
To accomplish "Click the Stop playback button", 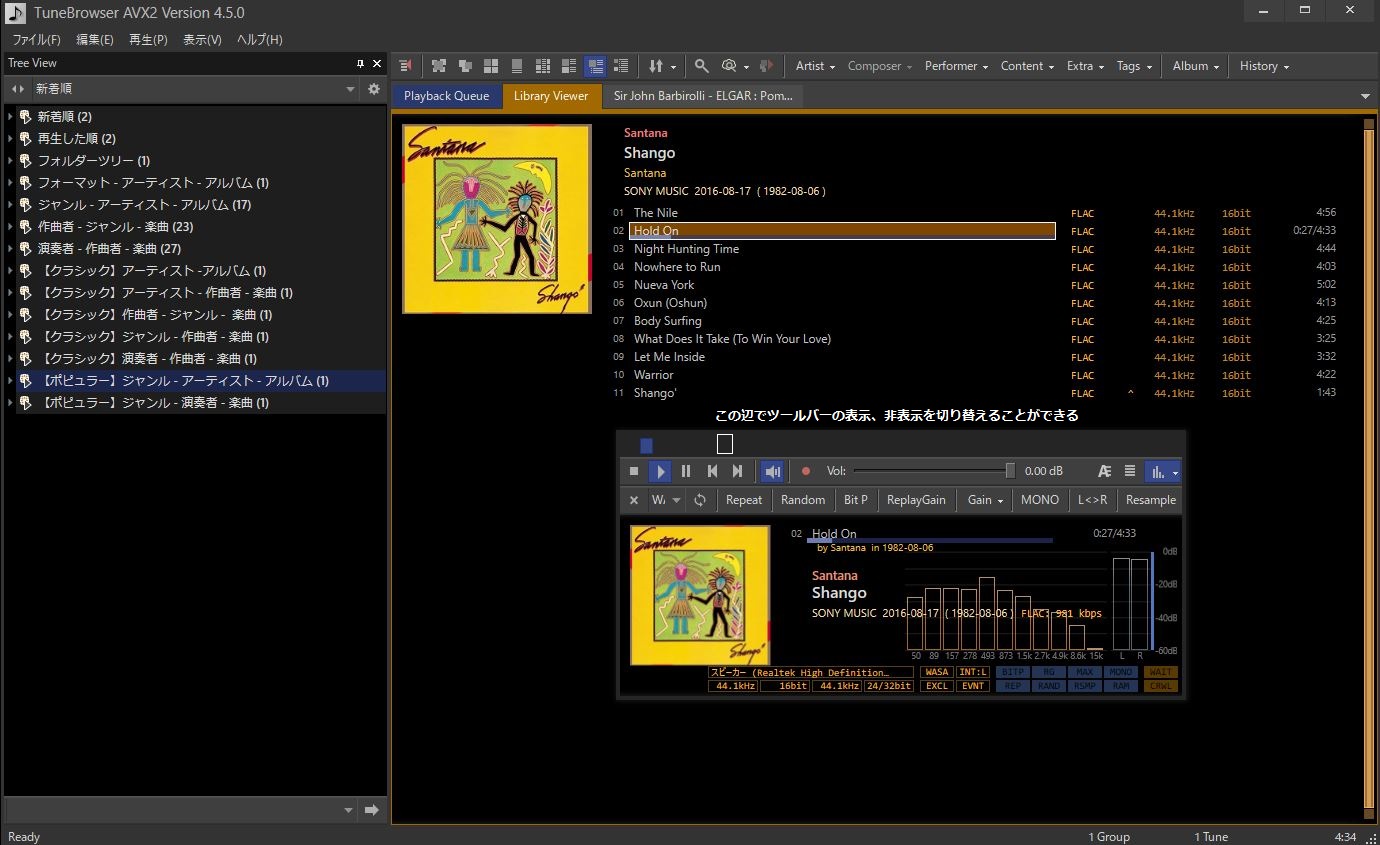I will 634,471.
